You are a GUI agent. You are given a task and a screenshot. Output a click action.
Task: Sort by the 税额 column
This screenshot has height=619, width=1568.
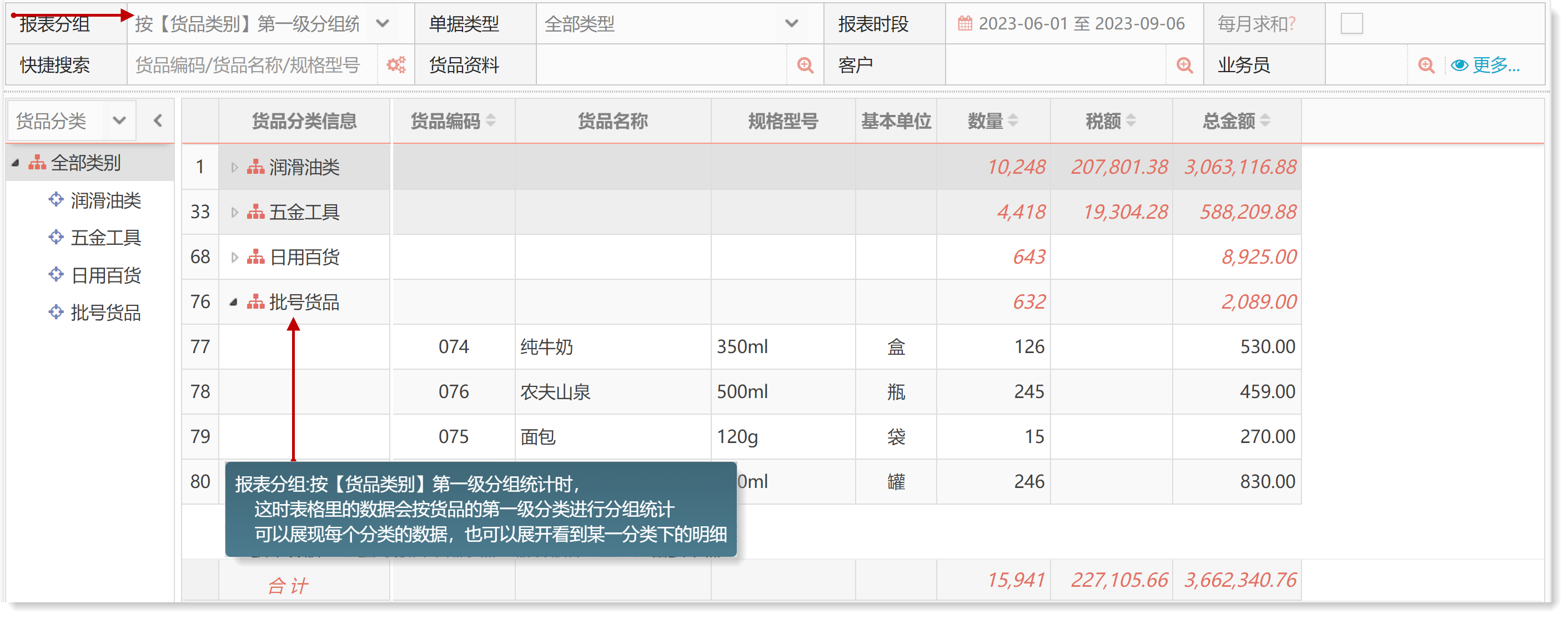click(x=1130, y=120)
